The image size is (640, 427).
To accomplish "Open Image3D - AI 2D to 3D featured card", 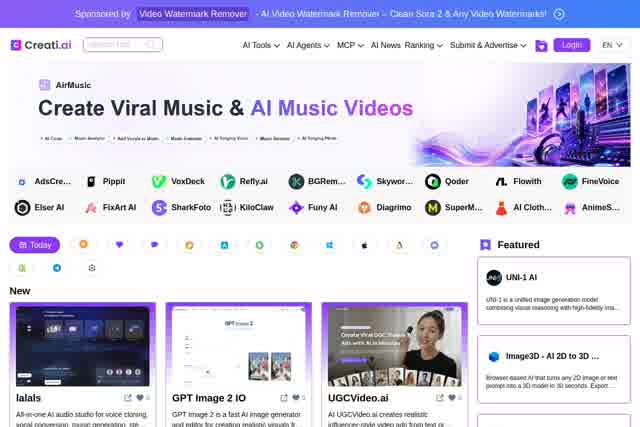I will (x=554, y=369).
